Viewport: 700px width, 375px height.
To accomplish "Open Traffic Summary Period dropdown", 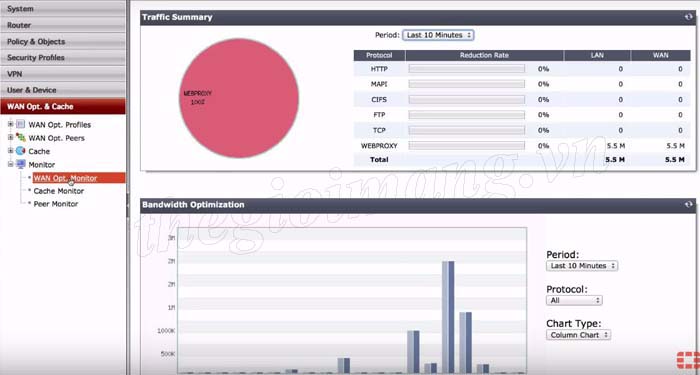I will click(x=438, y=35).
